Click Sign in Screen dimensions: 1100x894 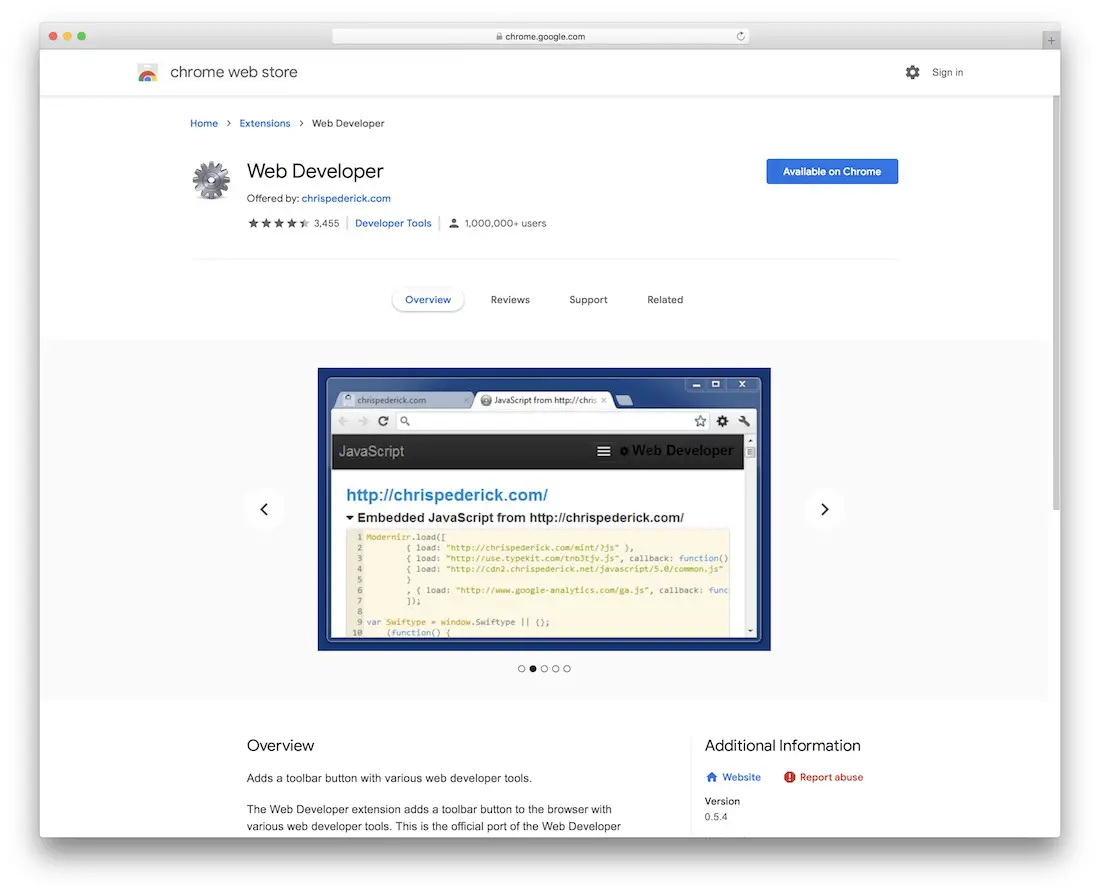(x=947, y=72)
